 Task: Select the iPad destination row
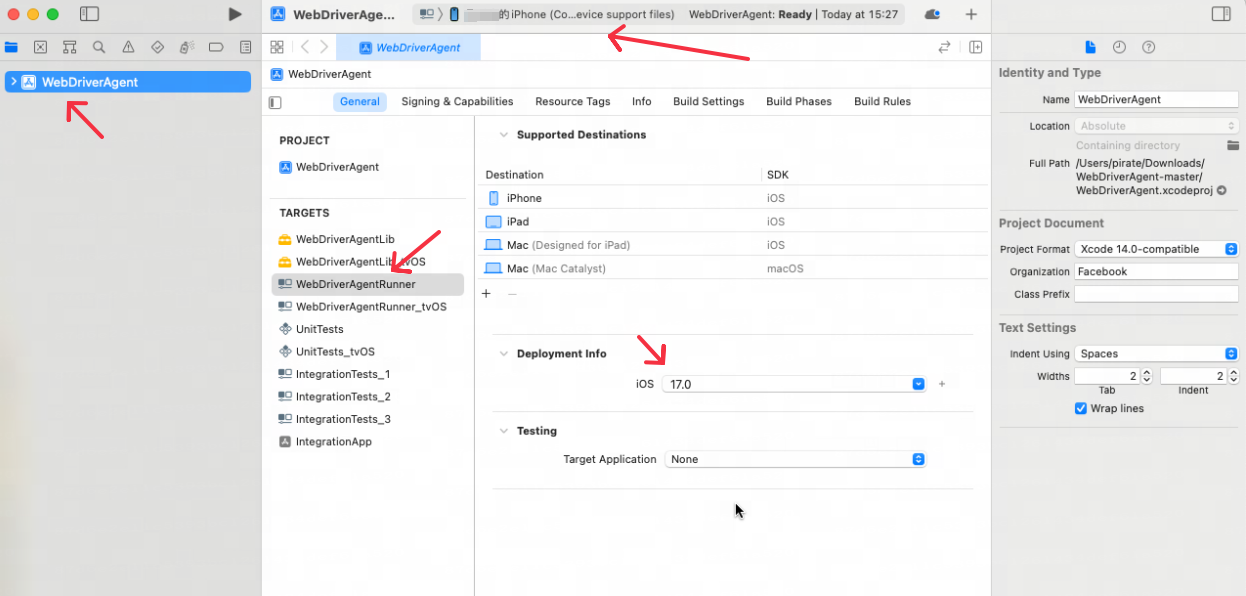click(x=732, y=221)
